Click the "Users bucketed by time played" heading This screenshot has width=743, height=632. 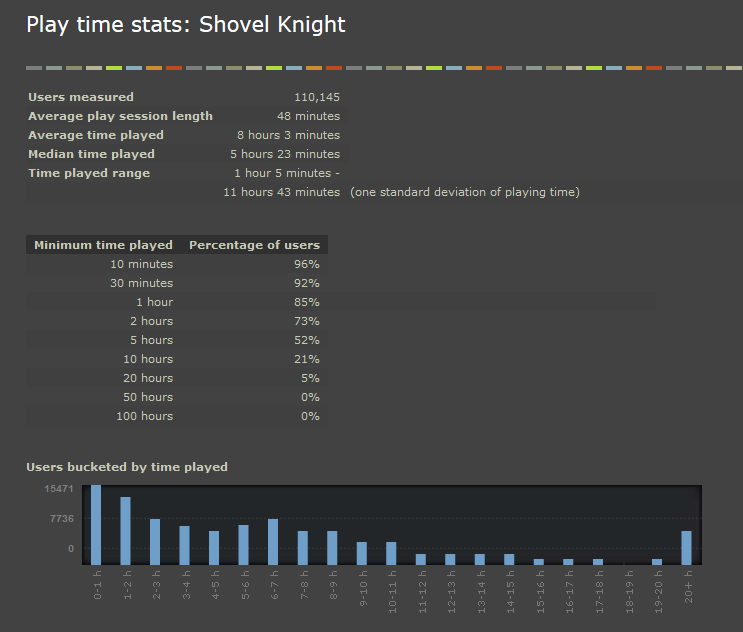click(x=127, y=467)
